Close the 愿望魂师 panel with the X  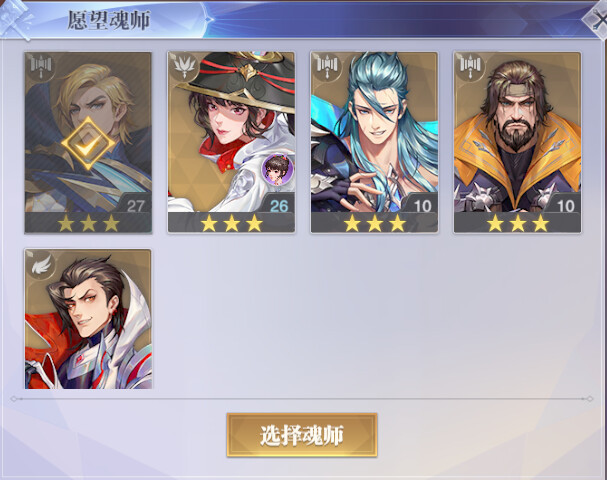click(x=598, y=20)
